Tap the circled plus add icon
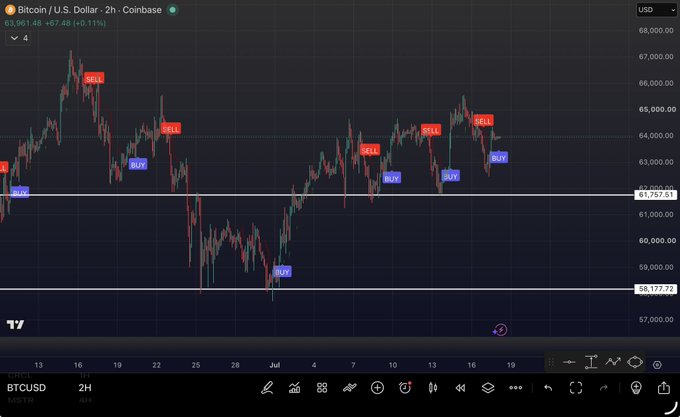The width and height of the screenshot is (680, 417). pos(377,388)
